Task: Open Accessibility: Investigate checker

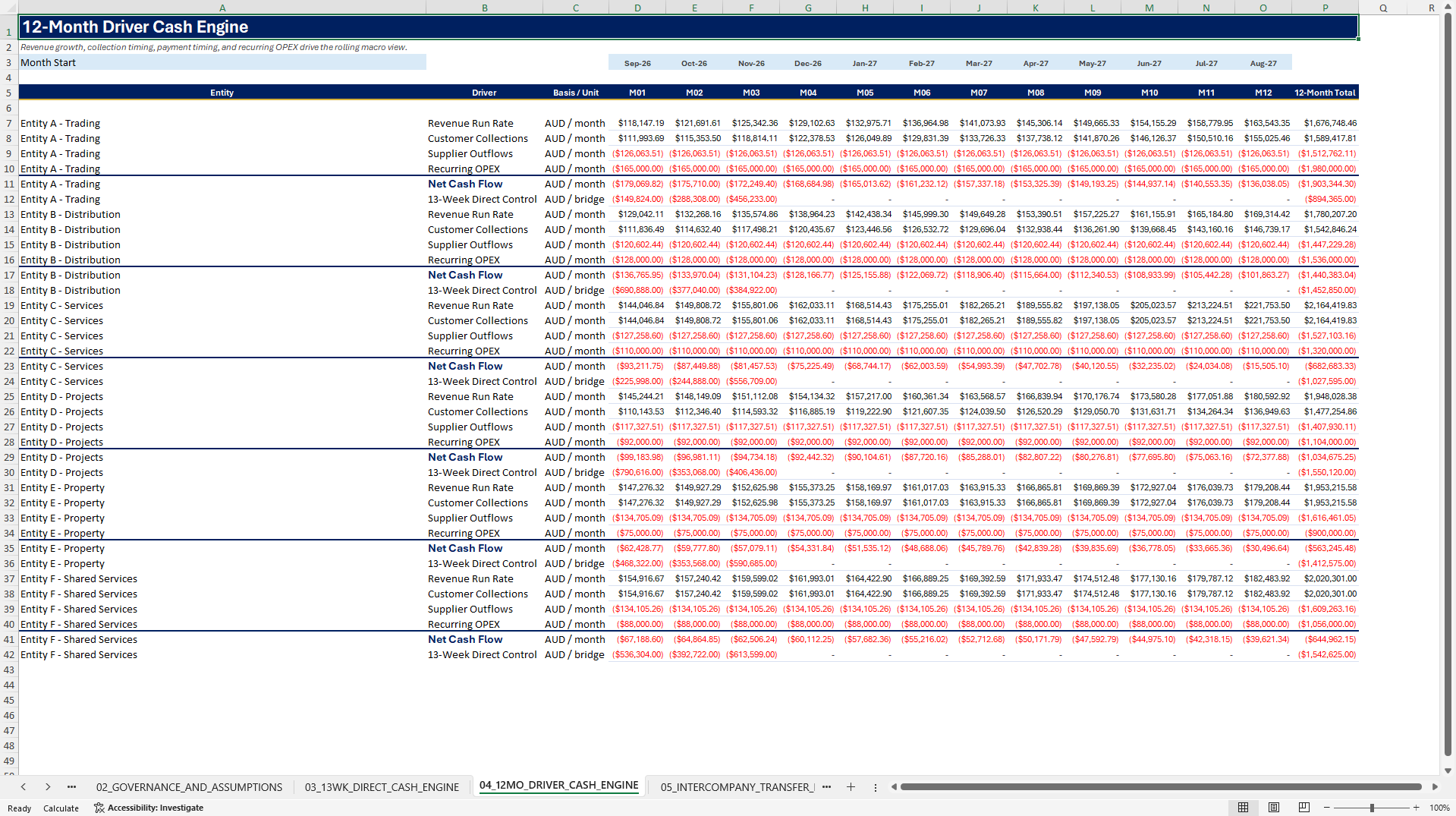Action: tap(149, 808)
